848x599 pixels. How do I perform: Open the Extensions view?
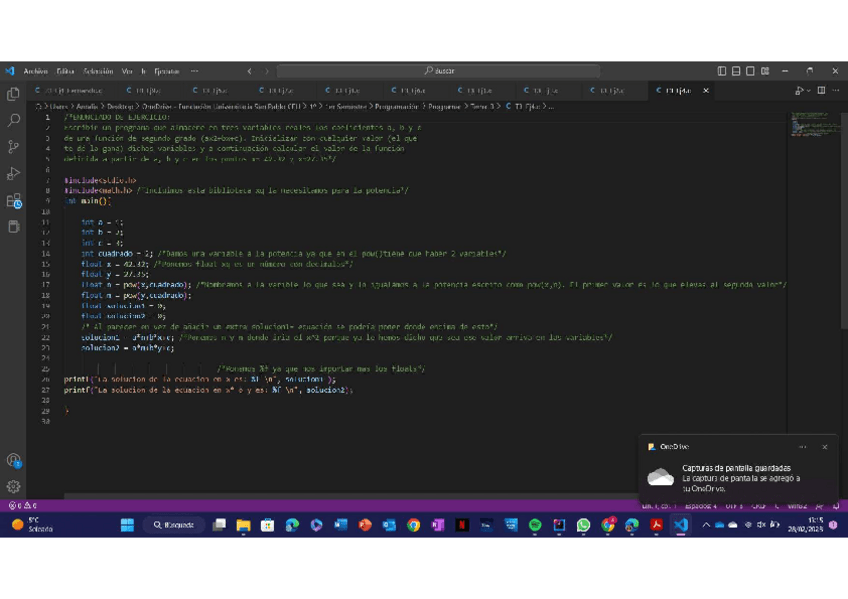[14, 201]
